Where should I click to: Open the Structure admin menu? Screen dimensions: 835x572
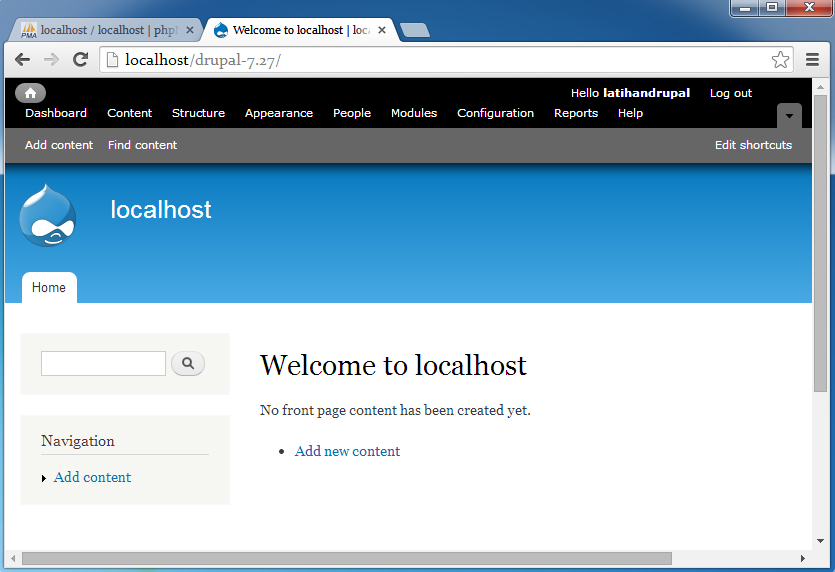(x=198, y=113)
